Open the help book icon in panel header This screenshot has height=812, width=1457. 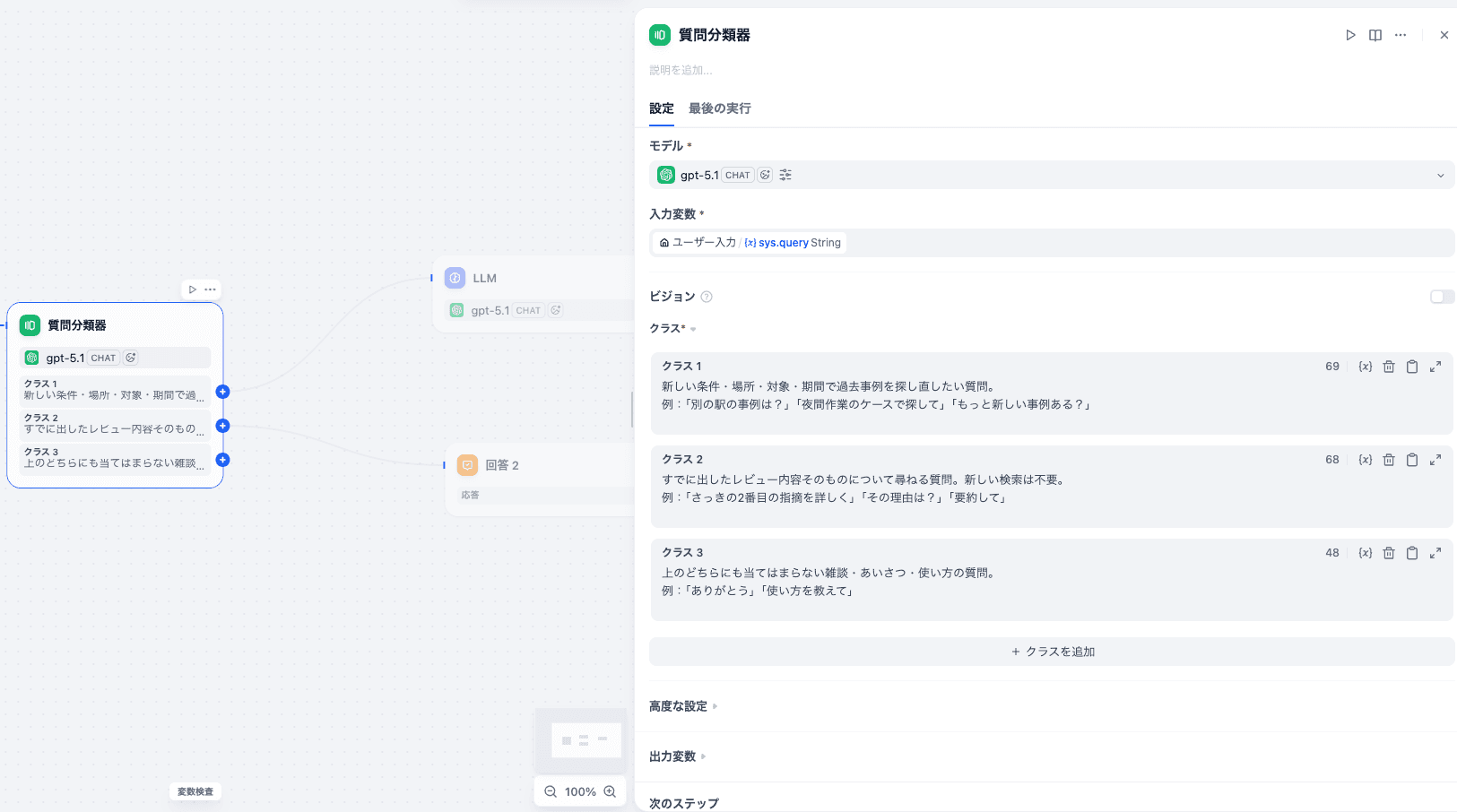[1375, 35]
